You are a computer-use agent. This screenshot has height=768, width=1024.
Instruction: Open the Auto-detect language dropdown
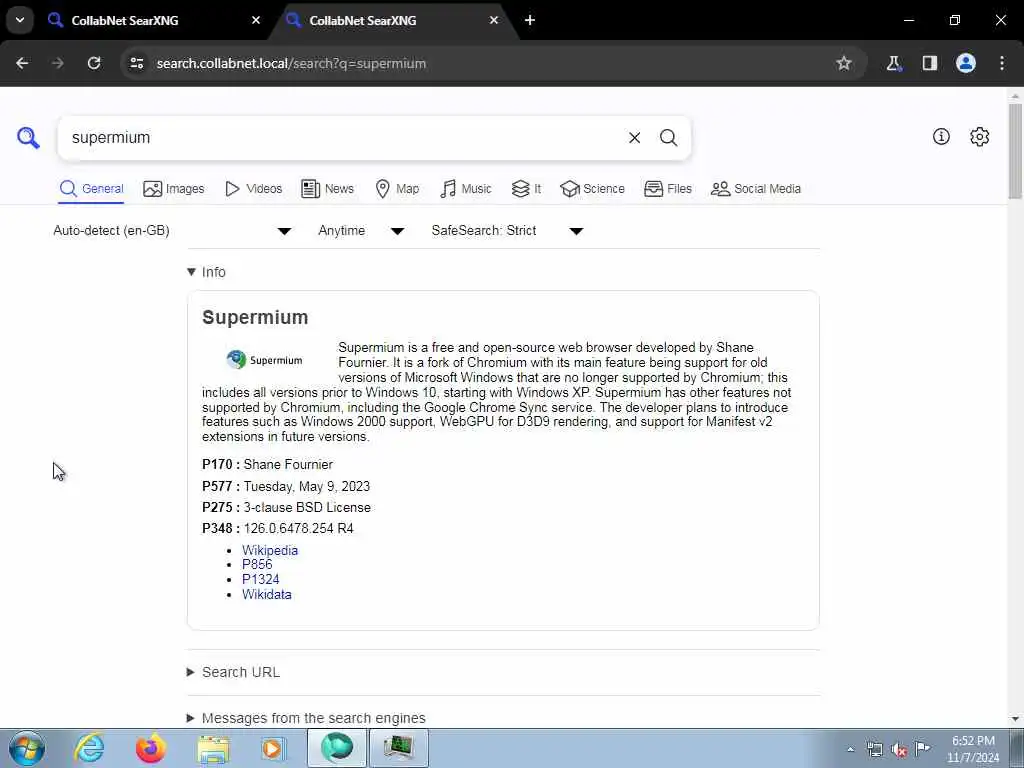tap(172, 231)
